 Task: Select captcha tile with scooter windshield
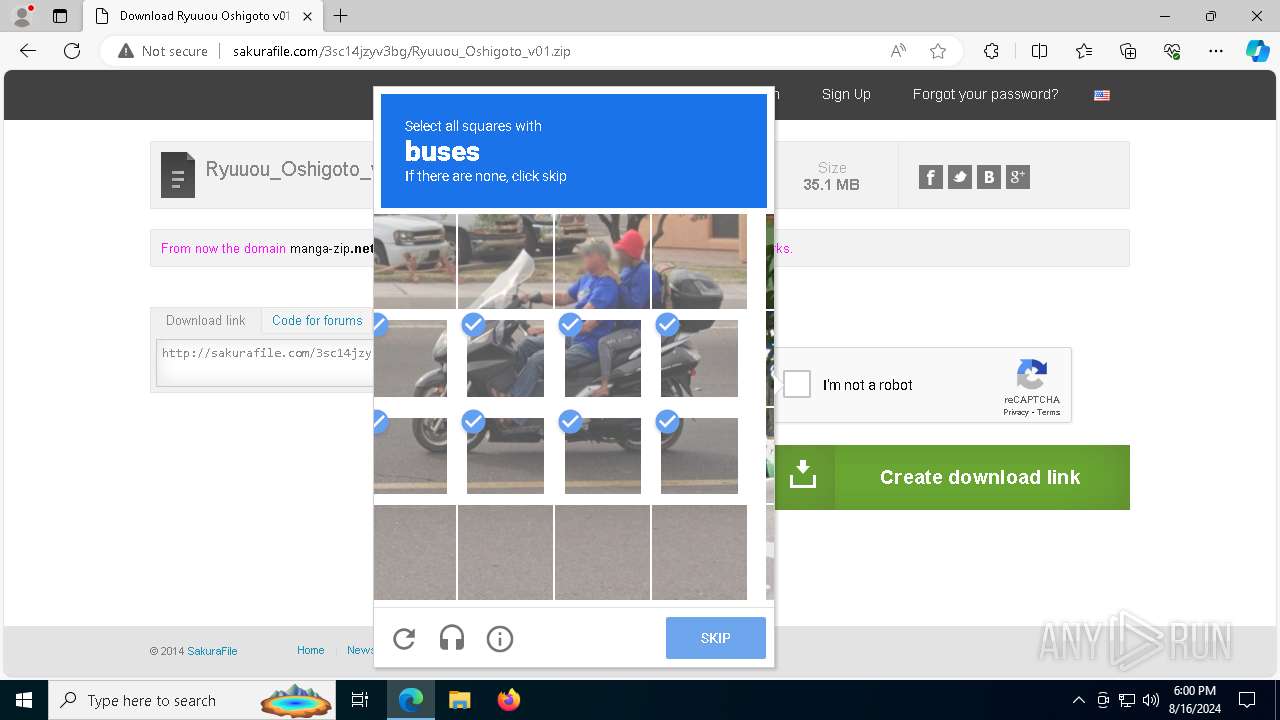tap(505, 261)
